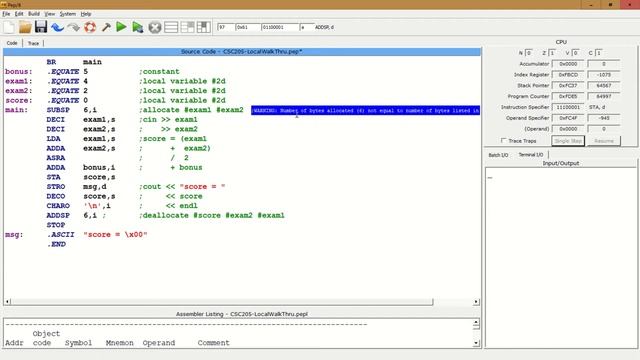Click the Stack Pointer hex value field
640x360 pixels.
pyautogui.click(x=568, y=85)
